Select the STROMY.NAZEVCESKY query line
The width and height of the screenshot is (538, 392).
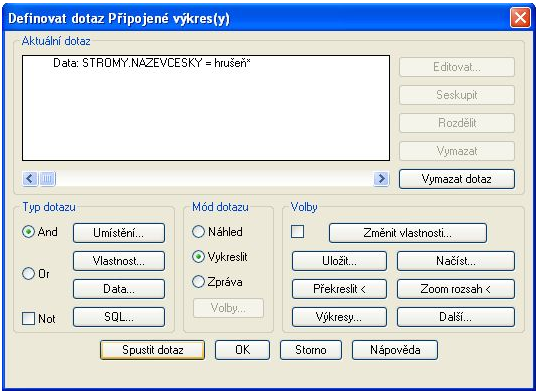click(x=152, y=63)
